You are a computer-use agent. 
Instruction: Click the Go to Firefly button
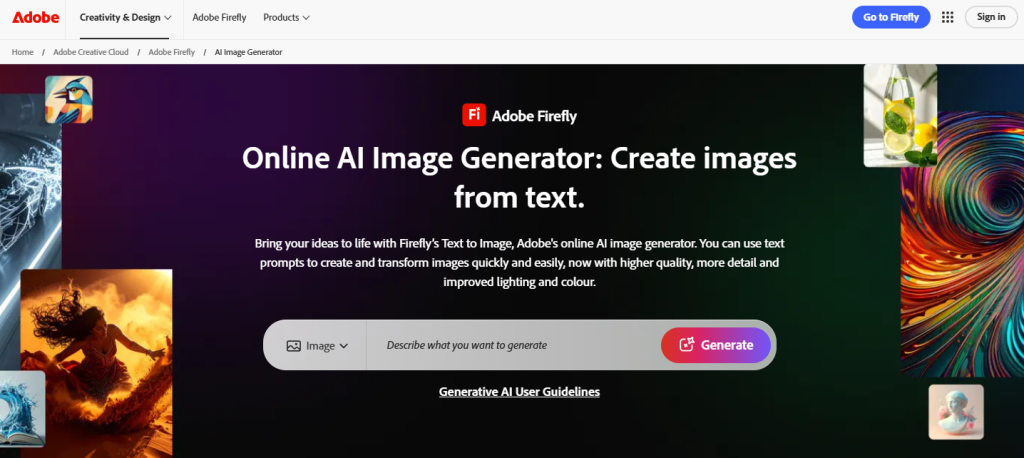click(x=891, y=18)
